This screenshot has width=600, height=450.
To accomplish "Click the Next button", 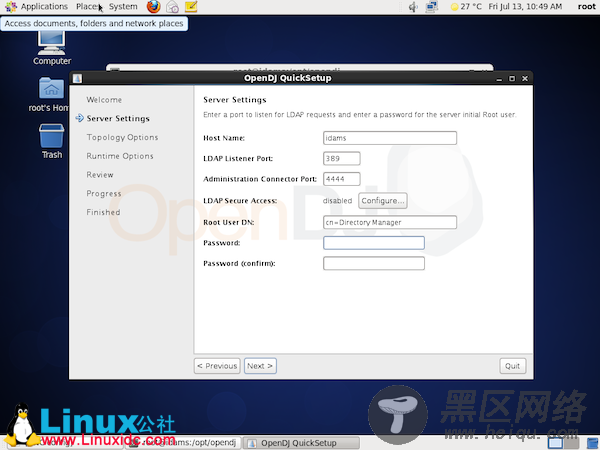I will click(260, 366).
